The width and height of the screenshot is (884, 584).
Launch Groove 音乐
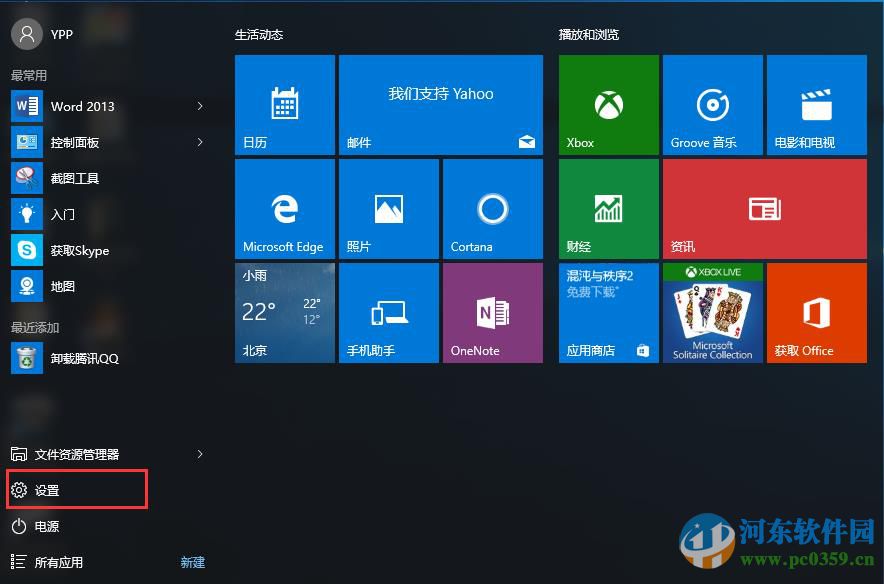pos(712,104)
